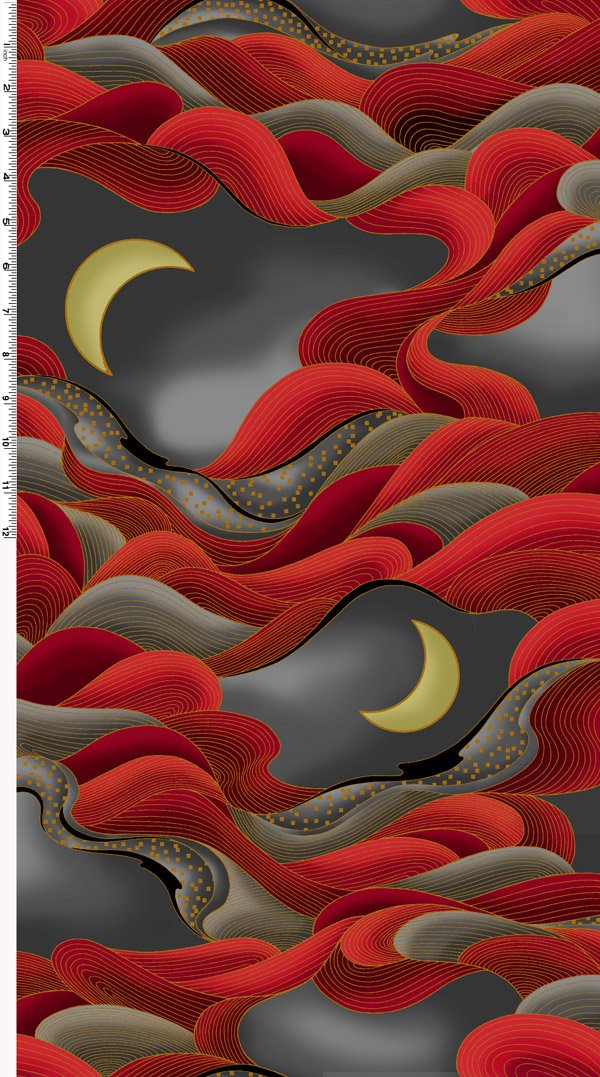Click the number 5 on the ruler
Image resolution: width=600 pixels, height=1077 pixels.
(x=7, y=221)
